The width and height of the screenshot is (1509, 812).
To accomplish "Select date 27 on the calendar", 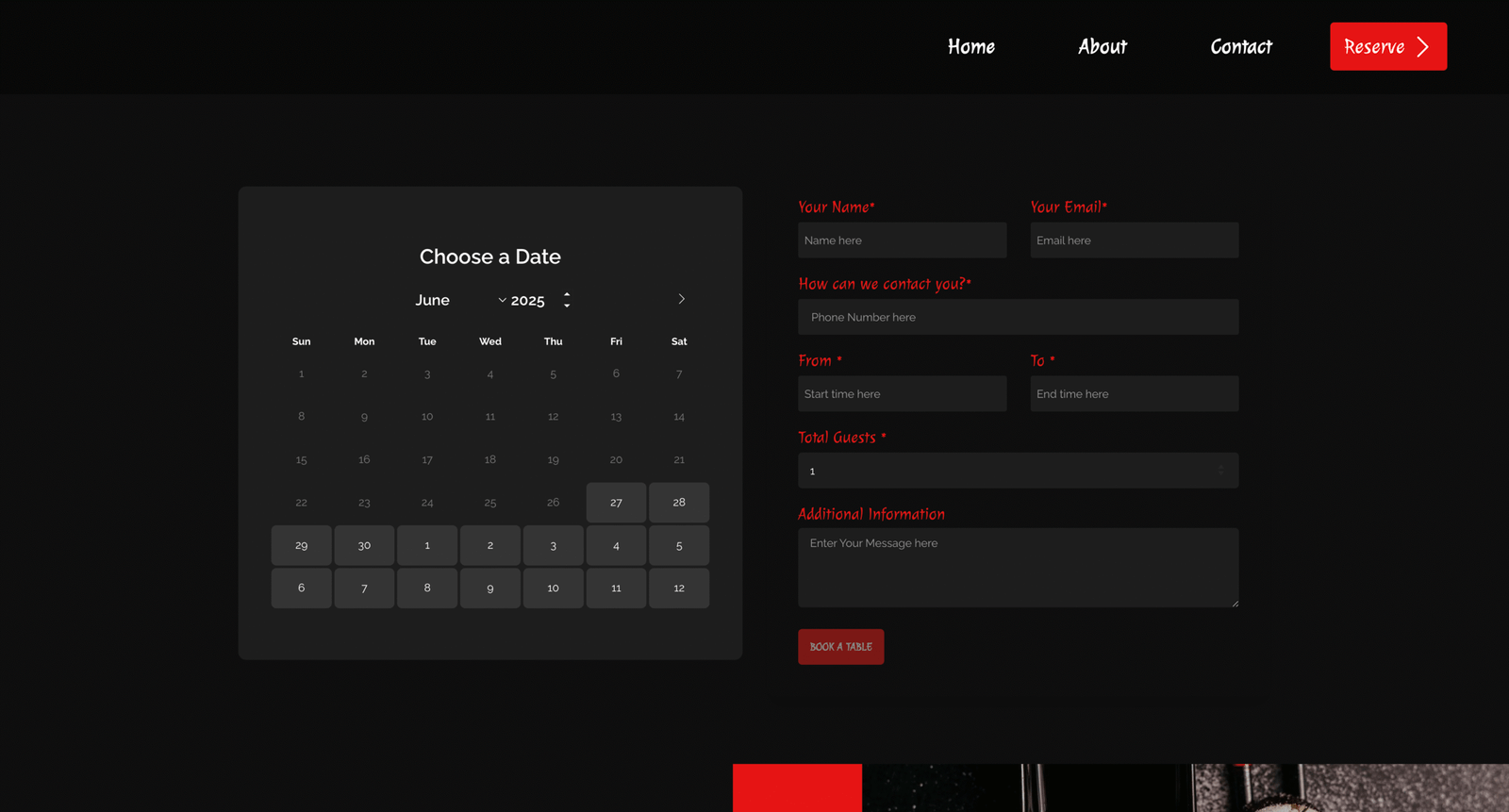I will pos(616,503).
